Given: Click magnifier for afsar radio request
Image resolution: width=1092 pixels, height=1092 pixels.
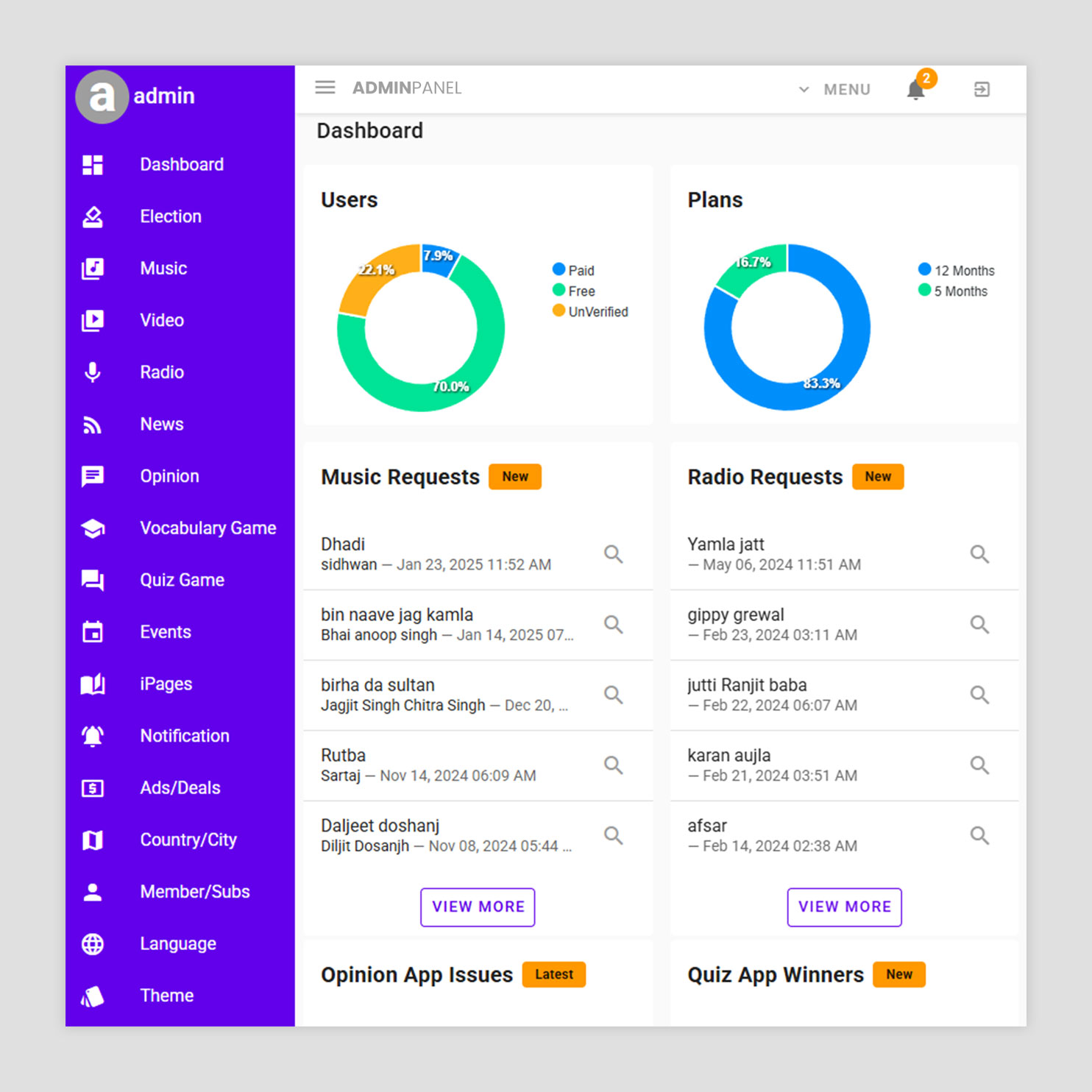Looking at the screenshot, I should pyautogui.click(x=979, y=835).
